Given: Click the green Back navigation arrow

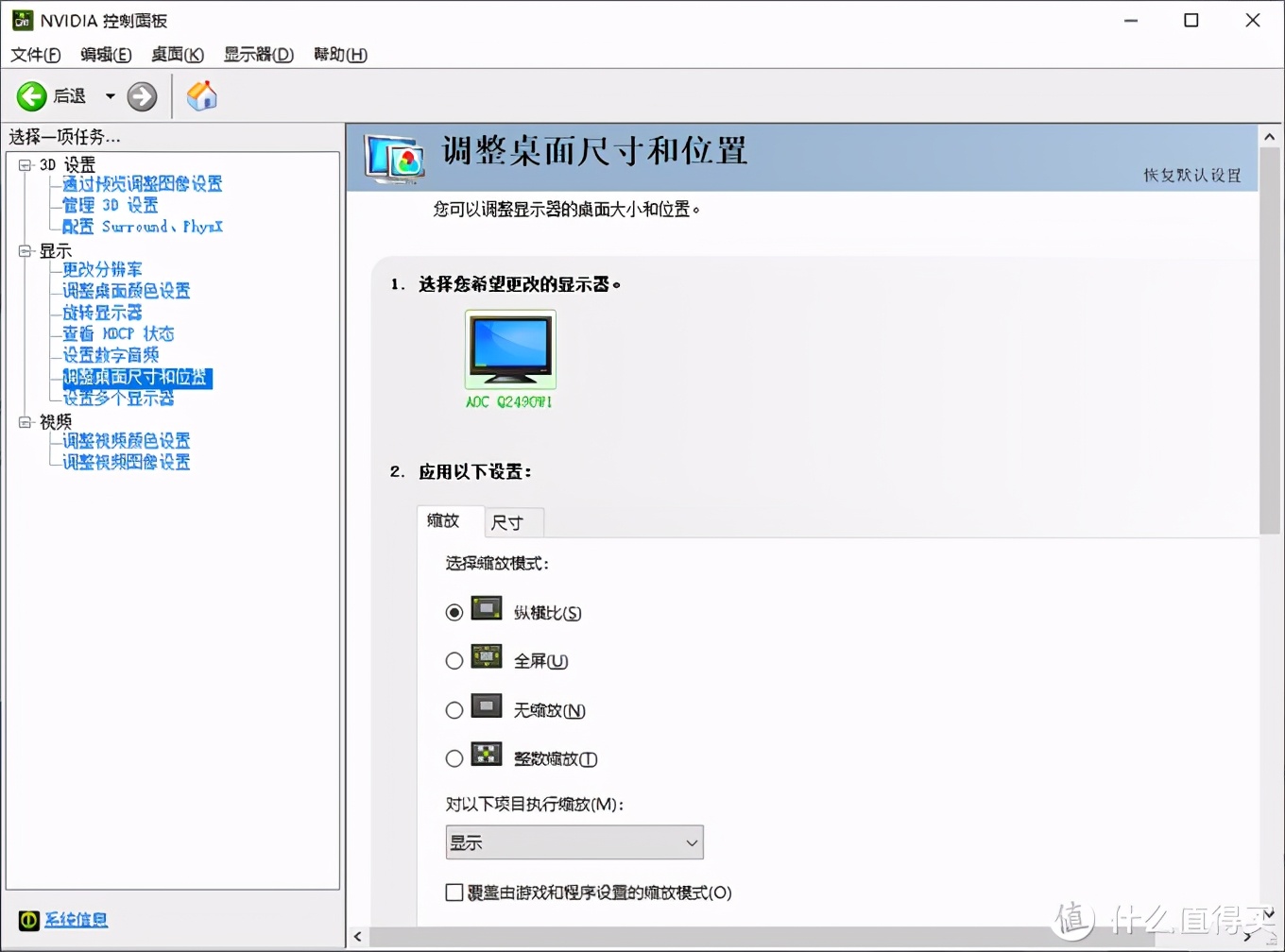Looking at the screenshot, I should pyautogui.click(x=31, y=95).
